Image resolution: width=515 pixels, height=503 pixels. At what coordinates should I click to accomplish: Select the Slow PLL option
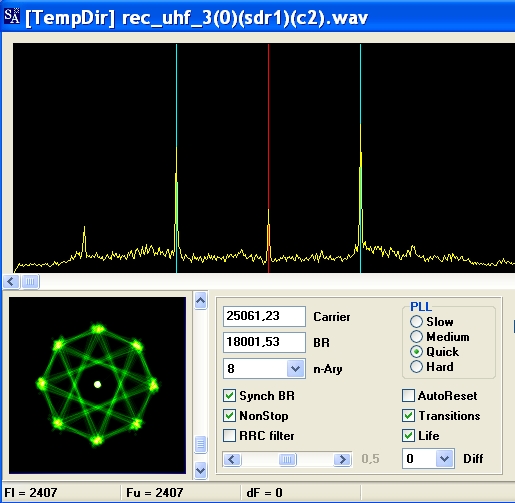pos(416,322)
